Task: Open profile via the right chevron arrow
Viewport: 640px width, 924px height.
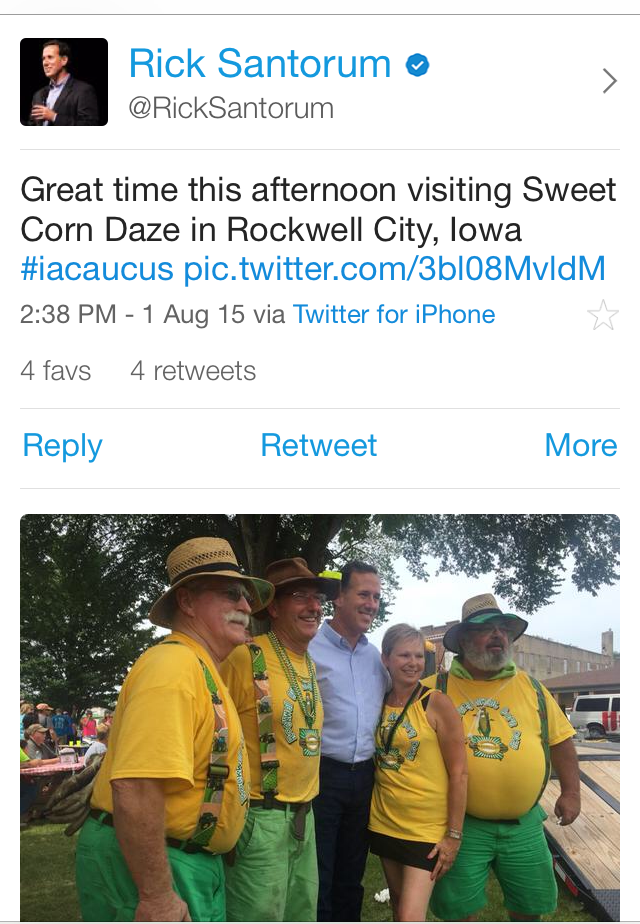Action: (609, 82)
